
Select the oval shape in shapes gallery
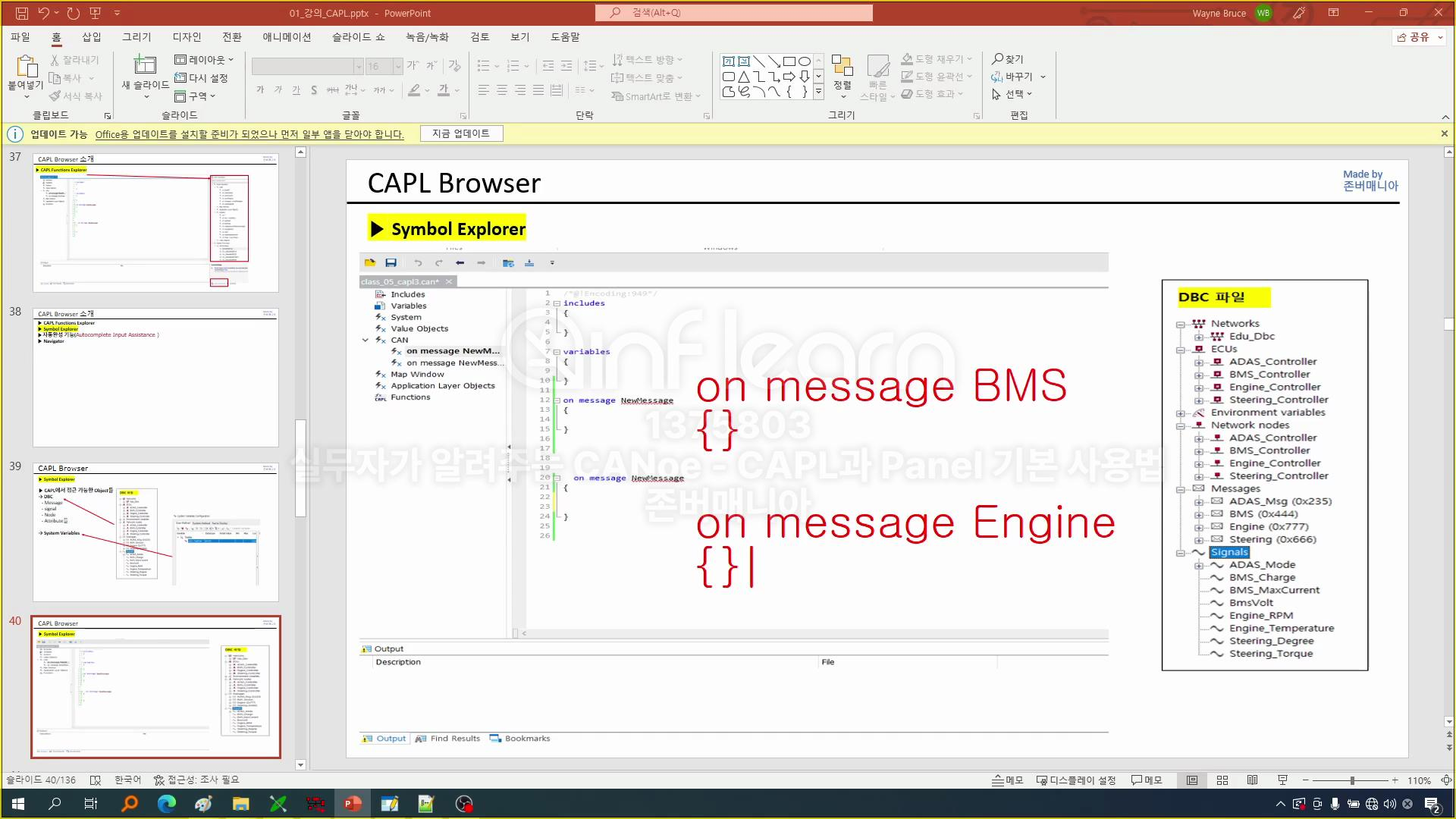pos(805,61)
